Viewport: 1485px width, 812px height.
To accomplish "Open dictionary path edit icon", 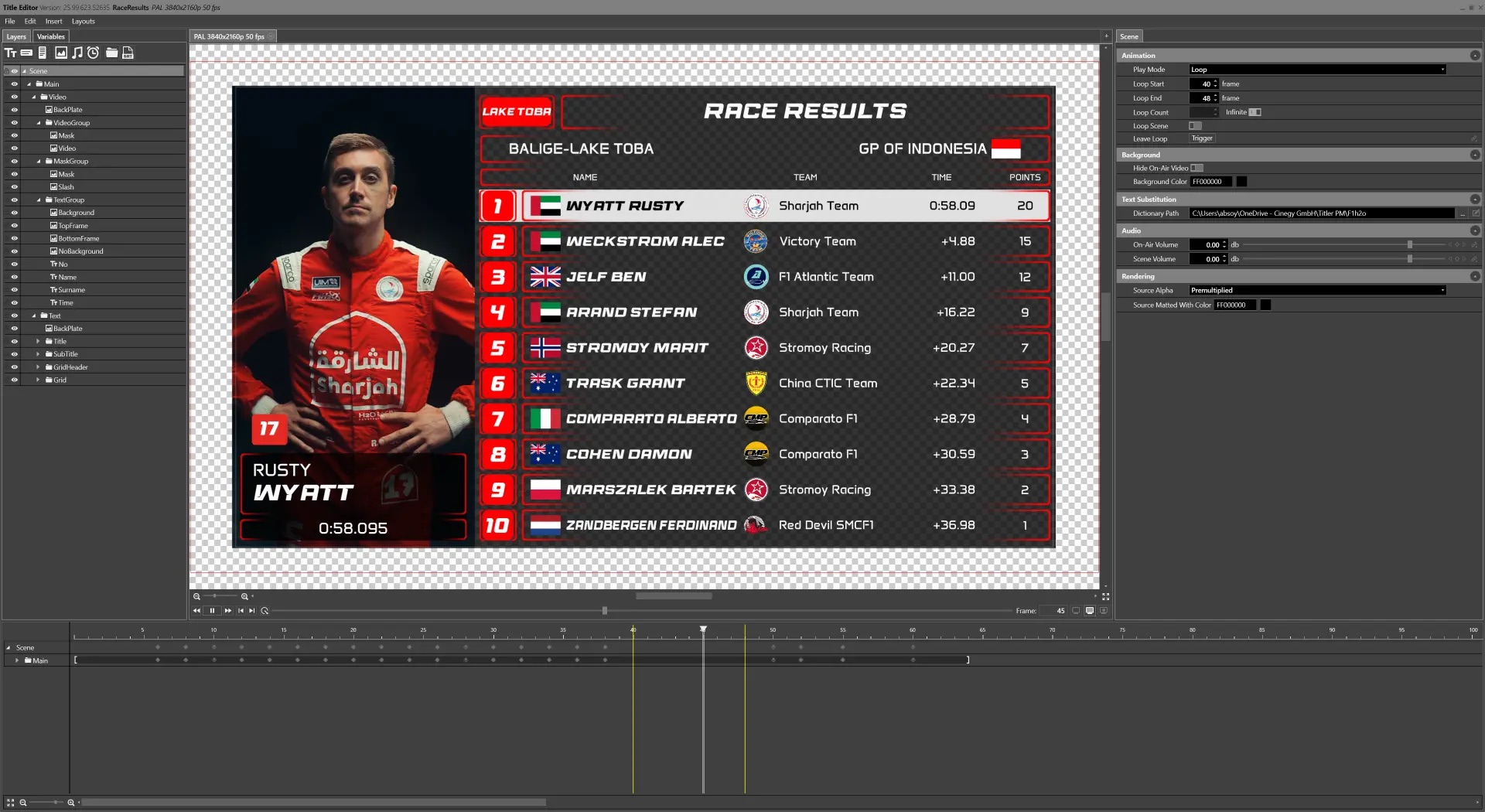I will pos(1476,213).
